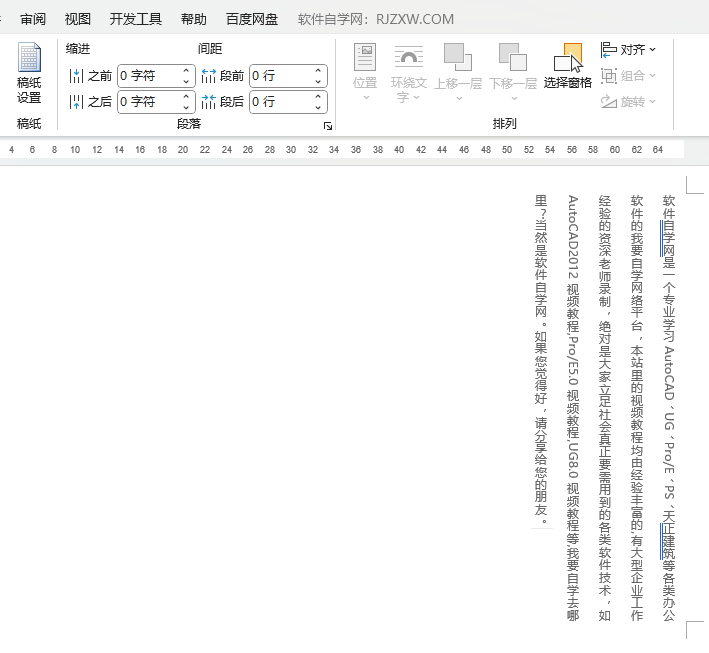The width and height of the screenshot is (709, 653).
Task: Open the 段落 paragraph dialog launcher
Action: pos(328,126)
